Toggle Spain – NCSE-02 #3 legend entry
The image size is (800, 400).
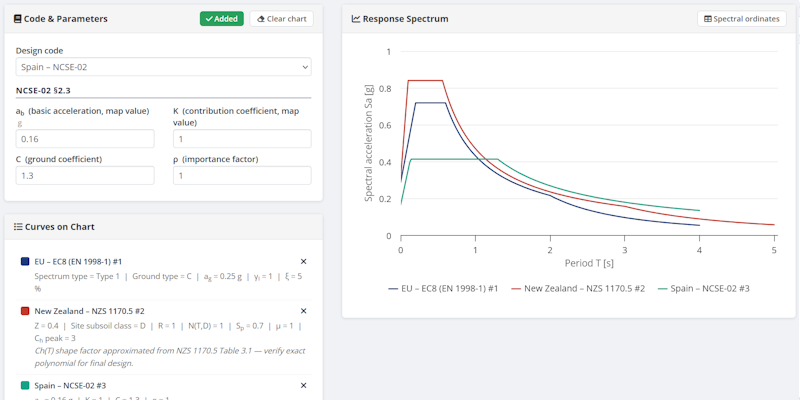coord(703,288)
